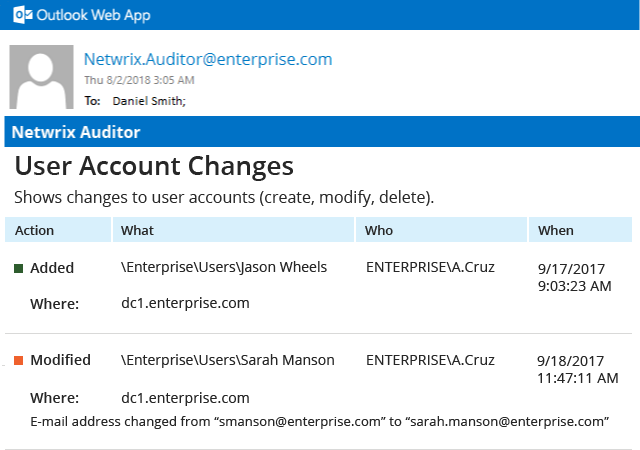Click the Action column header
The width and height of the screenshot is (640, 450).
coord(58,230)
